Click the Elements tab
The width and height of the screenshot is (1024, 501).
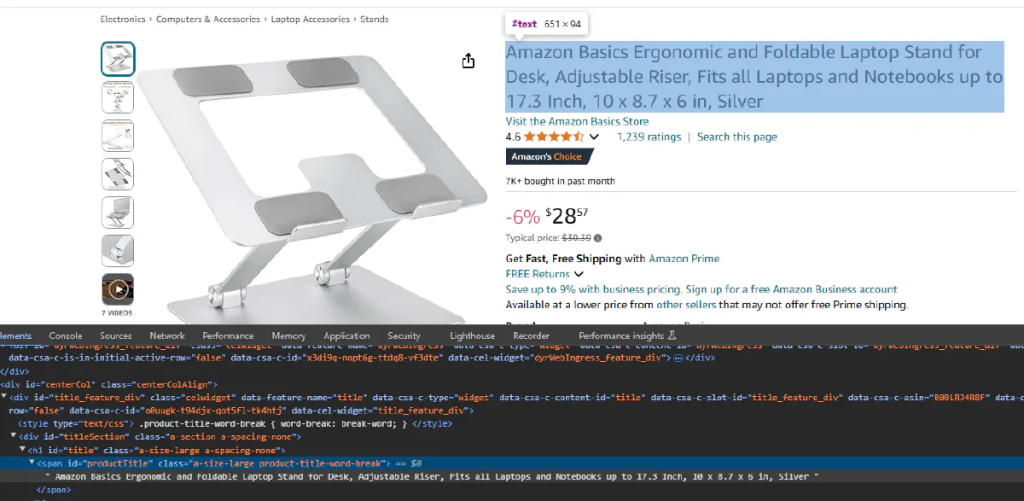16,336
